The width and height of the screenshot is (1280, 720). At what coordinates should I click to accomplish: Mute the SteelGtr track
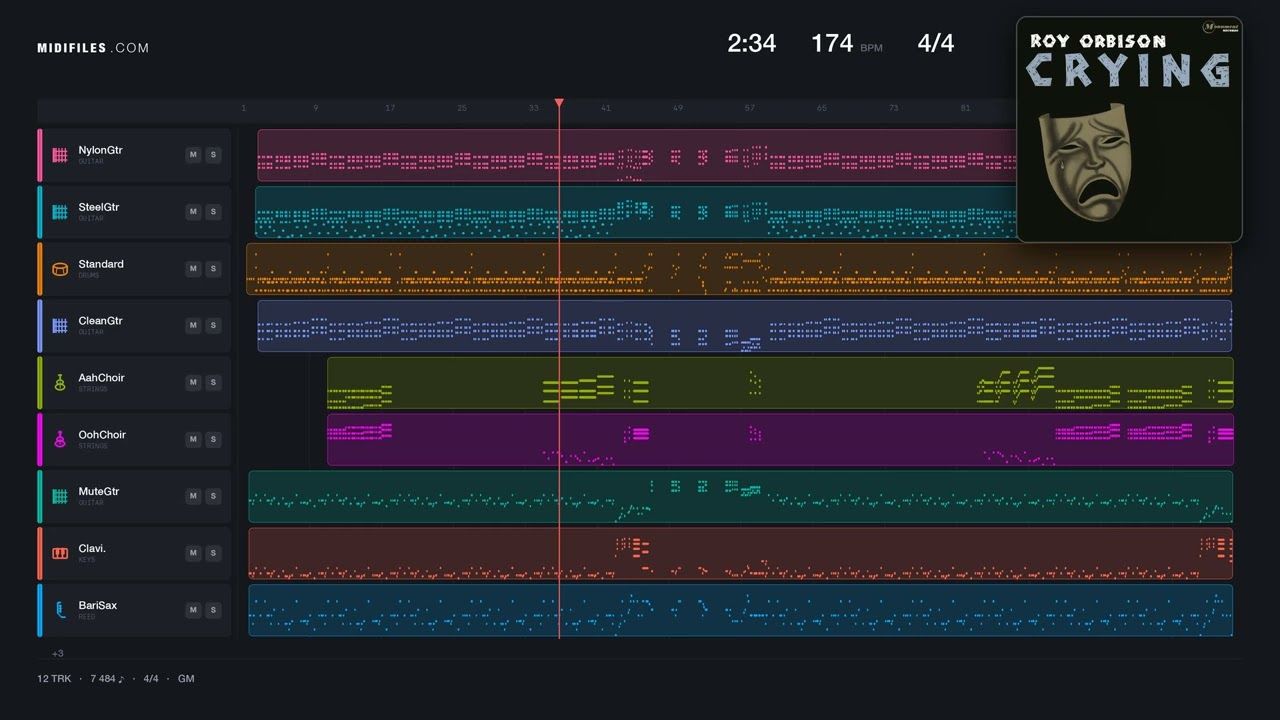[x=193, y=212]
